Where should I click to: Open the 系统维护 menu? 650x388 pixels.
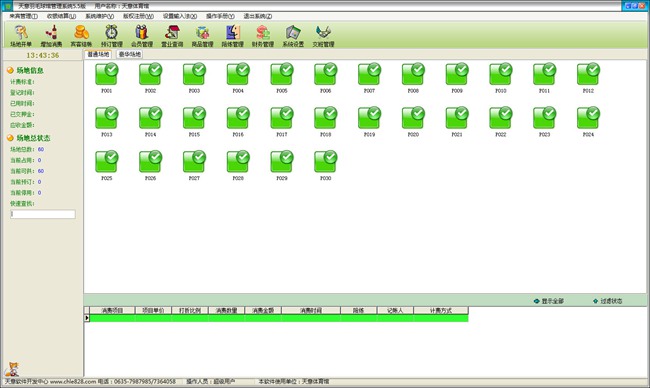(x=99, y=16)
